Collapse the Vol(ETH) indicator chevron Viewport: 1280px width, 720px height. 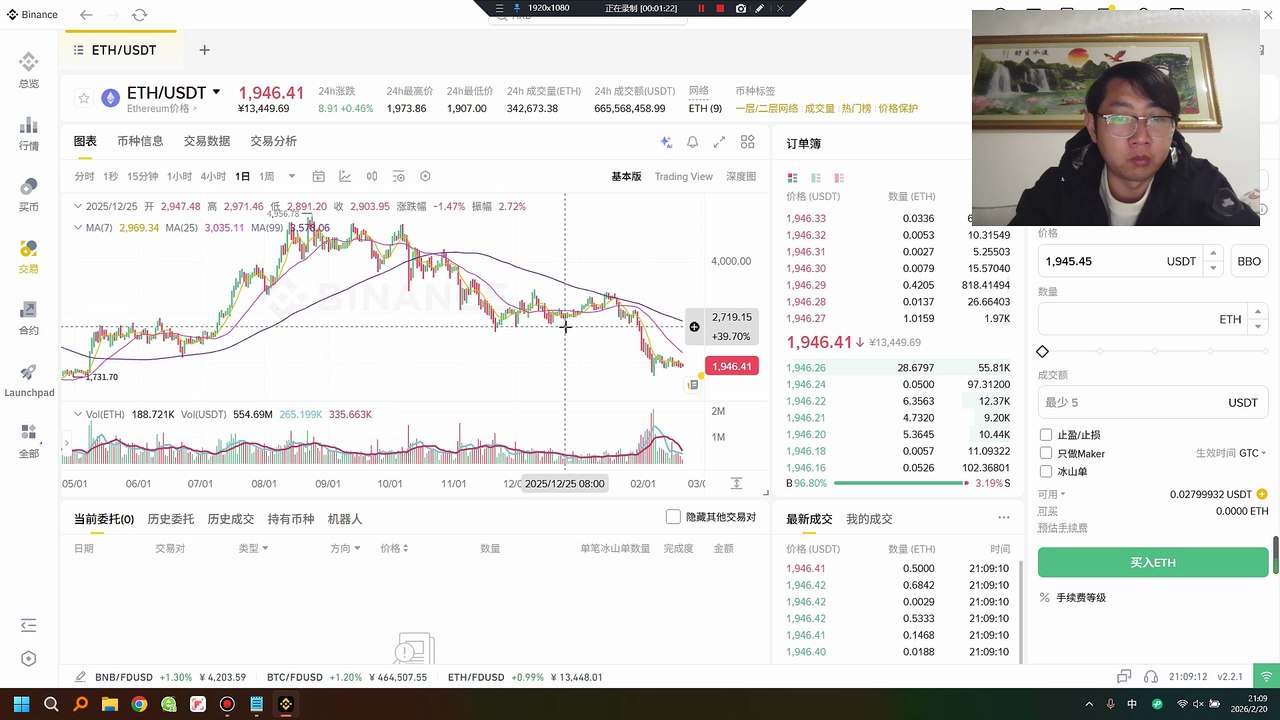pyautogui.click(x=79, y=414)
